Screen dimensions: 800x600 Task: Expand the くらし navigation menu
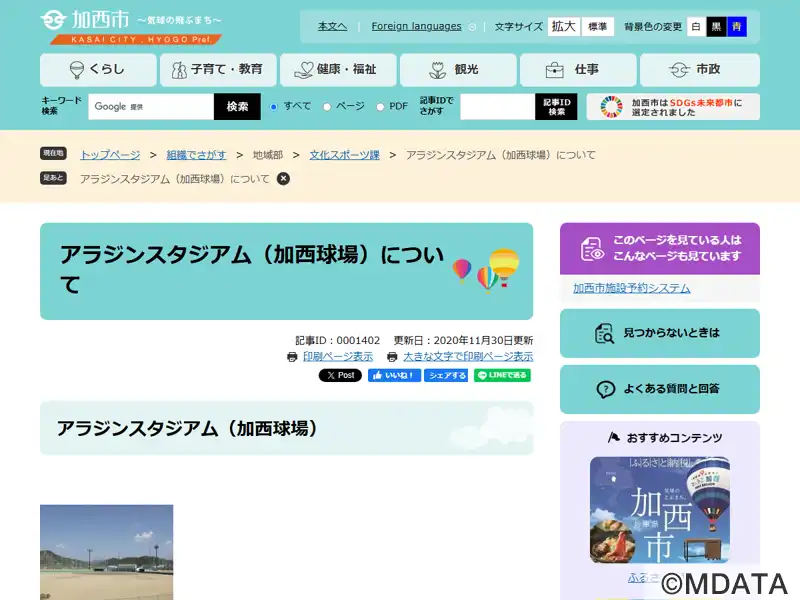(98, 70)
